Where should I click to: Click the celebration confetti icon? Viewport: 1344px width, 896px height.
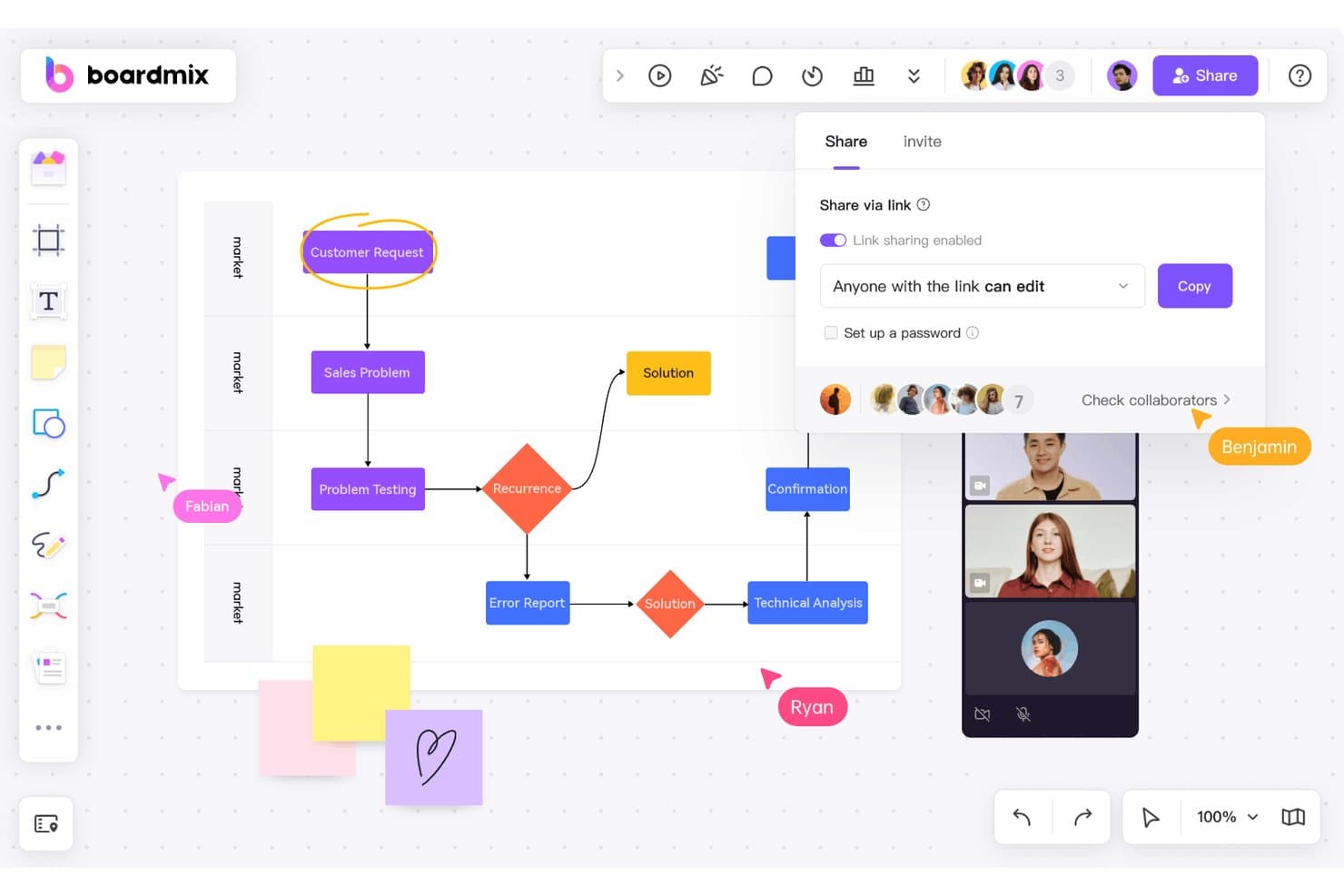712,75
